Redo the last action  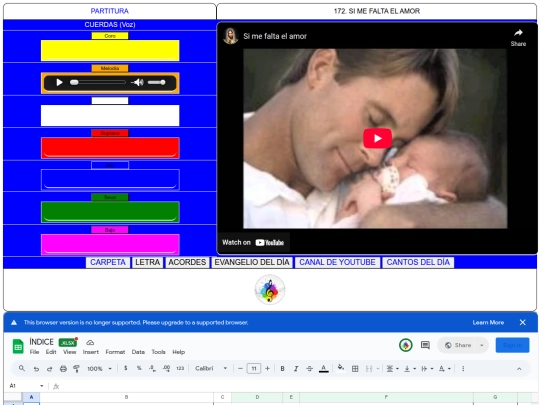click(49, 369)
